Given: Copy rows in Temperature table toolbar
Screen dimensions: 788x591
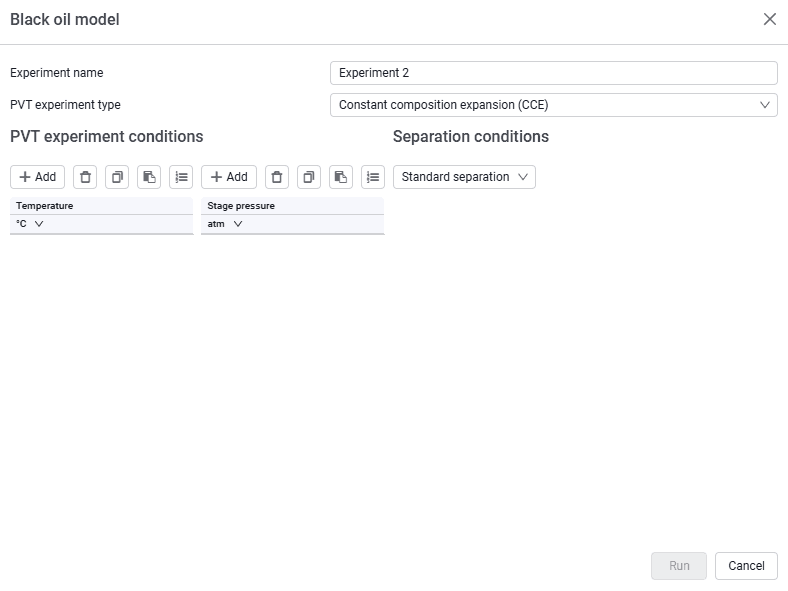Looking at the screenshot, I should pyautogui.click(x=117, y=177).
